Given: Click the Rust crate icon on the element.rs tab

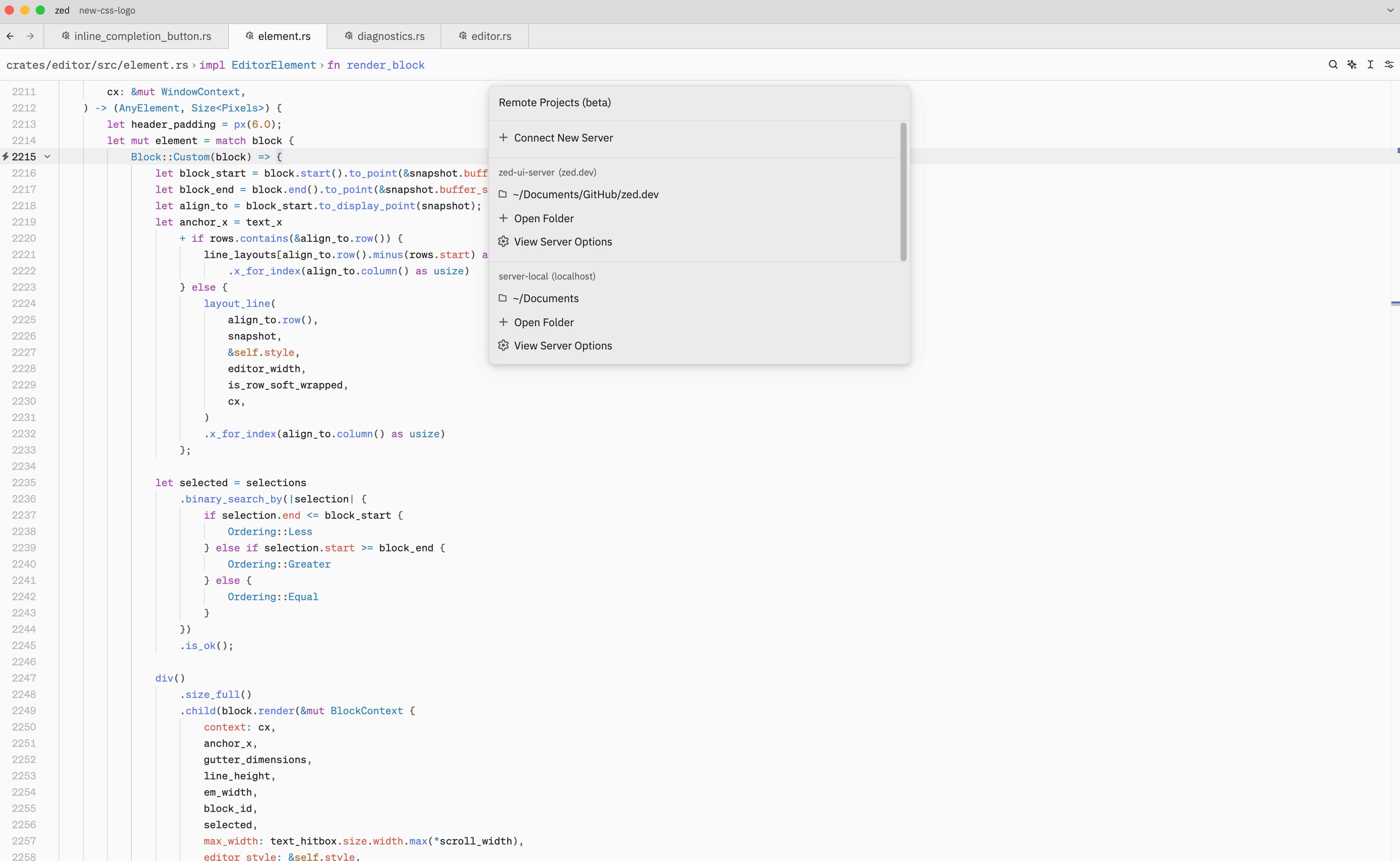Looking at the screenshot, I should click(249, 35).
